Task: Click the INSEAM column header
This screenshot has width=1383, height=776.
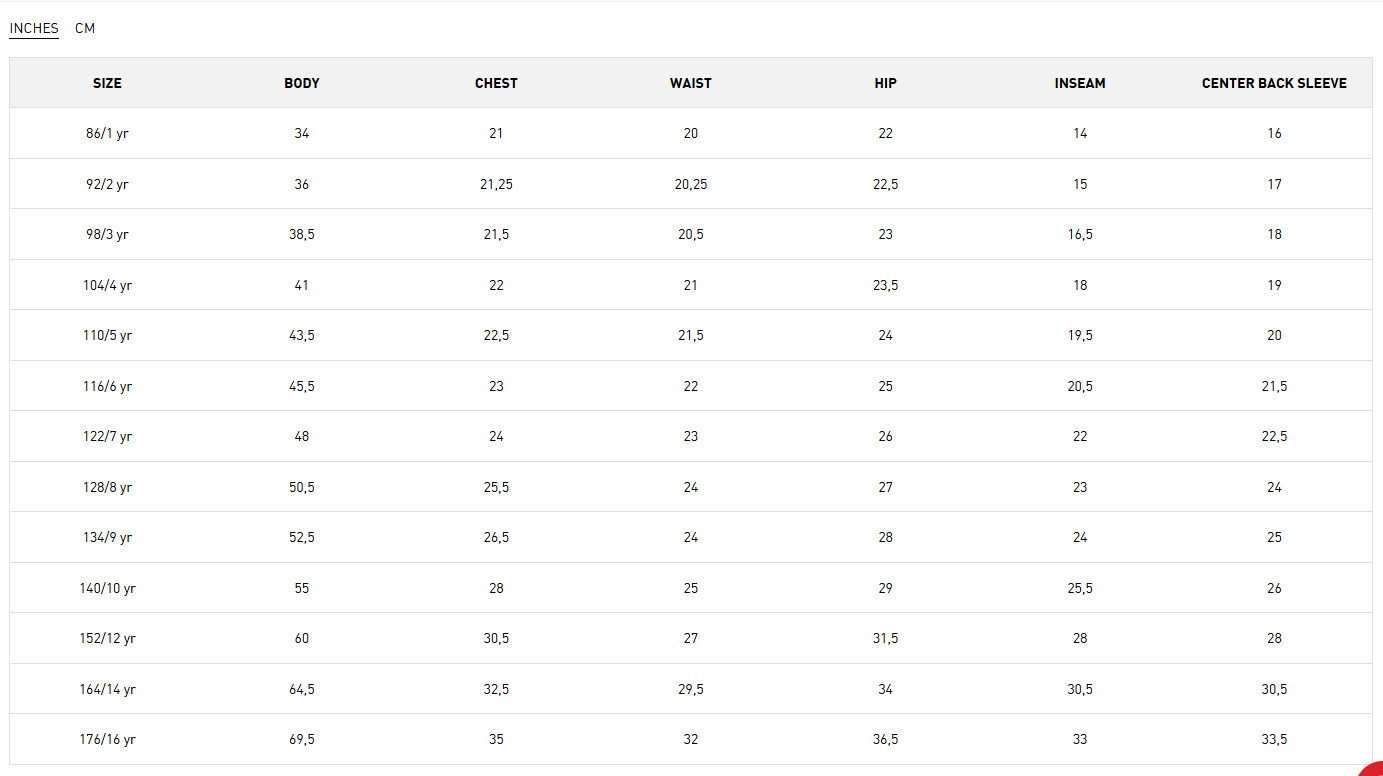Action: click(1080, 83)
